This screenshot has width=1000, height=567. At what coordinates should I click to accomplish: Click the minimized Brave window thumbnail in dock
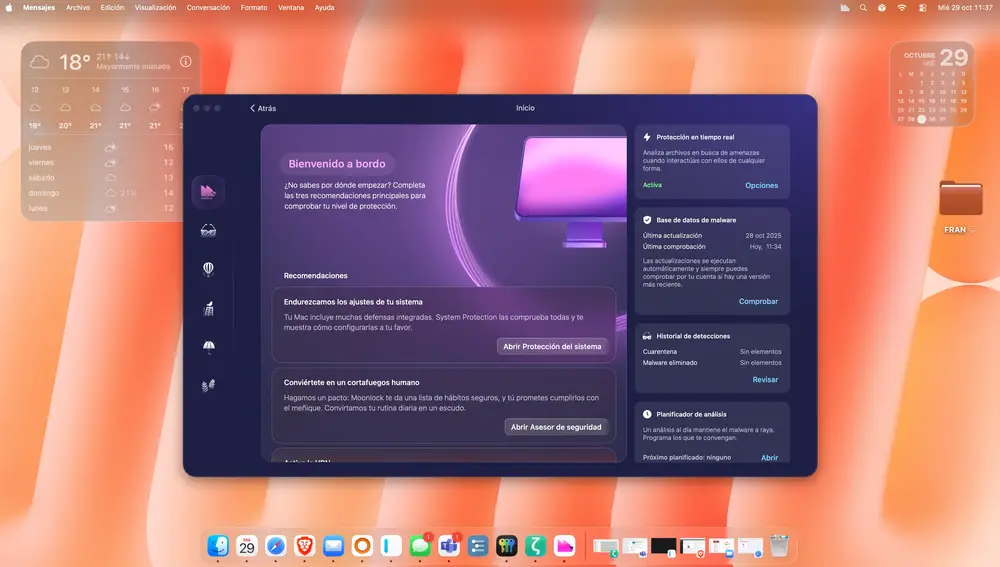[x=693, y=547]
